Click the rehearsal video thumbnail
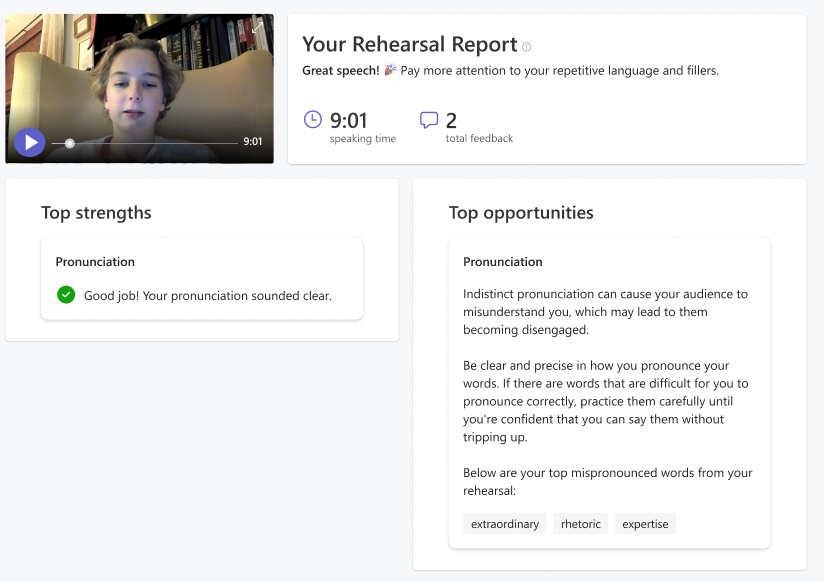The width and height of the screenshot is (824, 582). pos(139,88)
